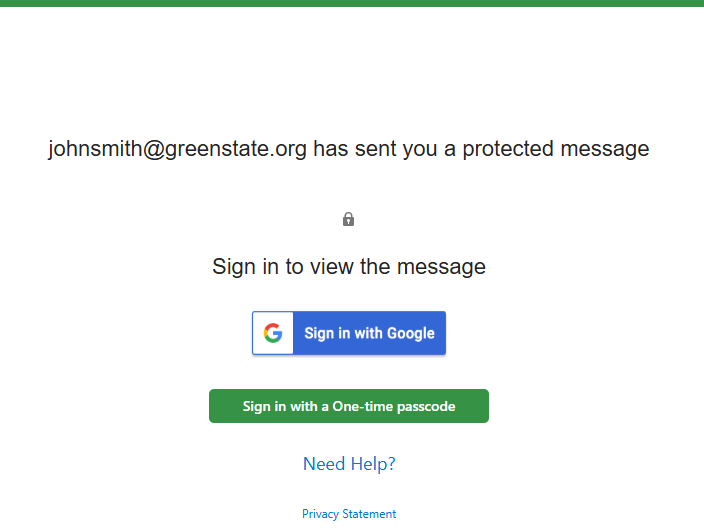
Task: Click the sender address johnsmith@greenstate.org
Action: click(x=178, y=150)
